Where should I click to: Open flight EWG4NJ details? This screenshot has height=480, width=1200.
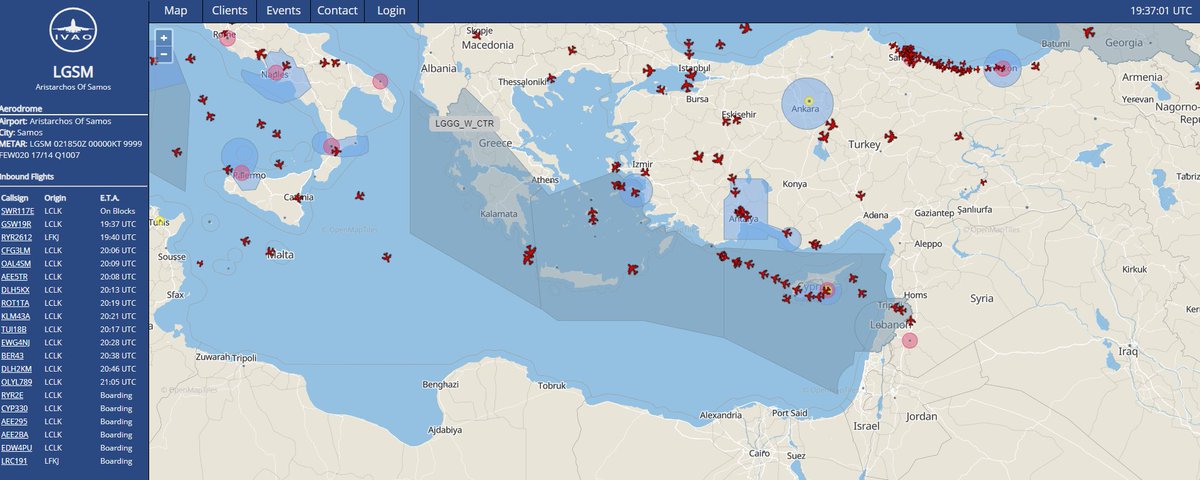[16, 342]
